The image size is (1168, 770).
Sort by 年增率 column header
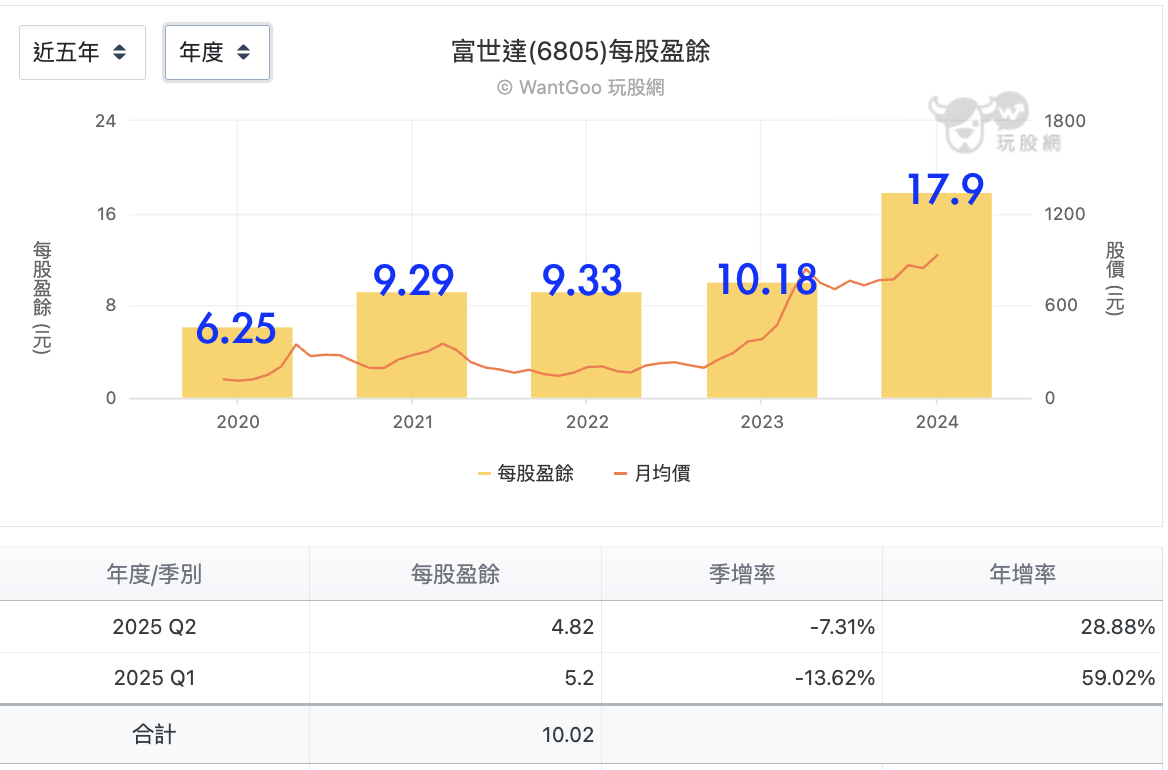[x=1022, y=574]
